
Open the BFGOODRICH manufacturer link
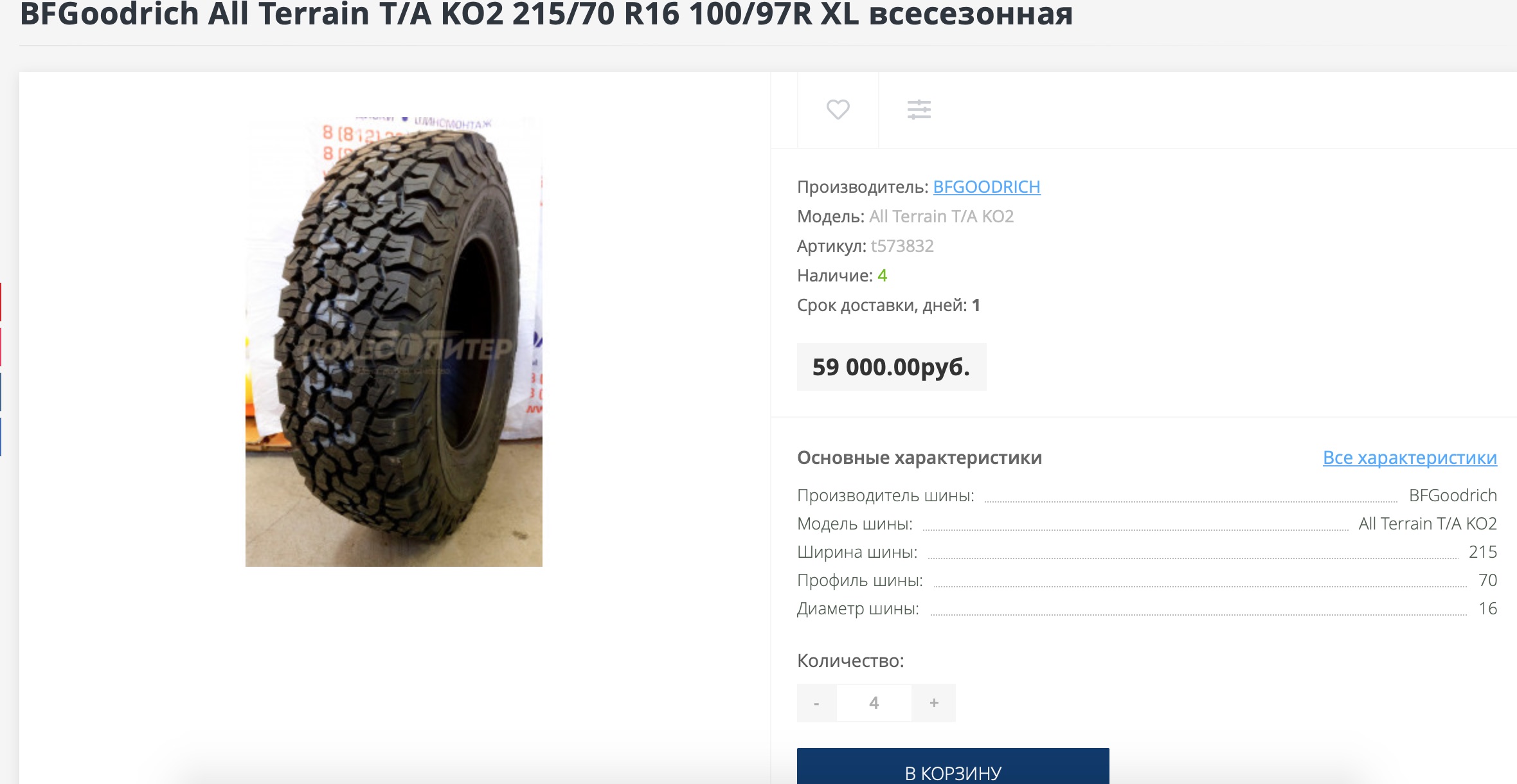point(987,187)
